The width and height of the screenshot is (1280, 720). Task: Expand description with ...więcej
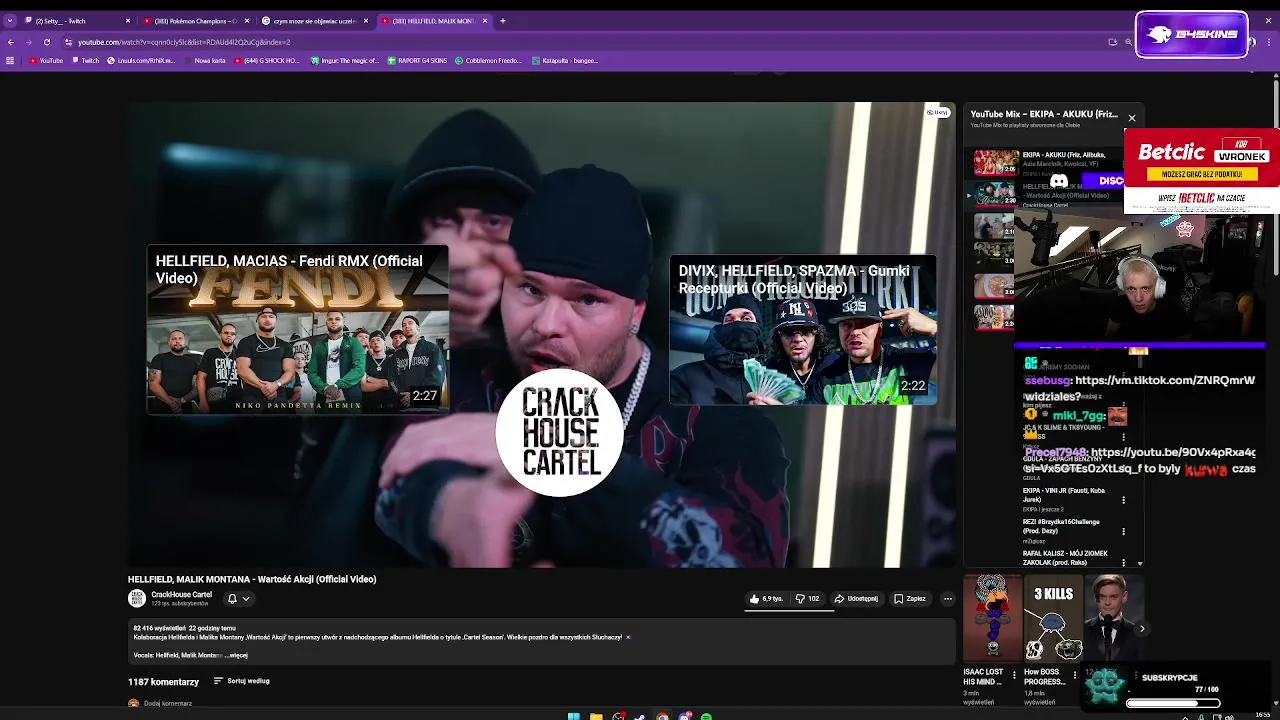[x=236, y=655]
